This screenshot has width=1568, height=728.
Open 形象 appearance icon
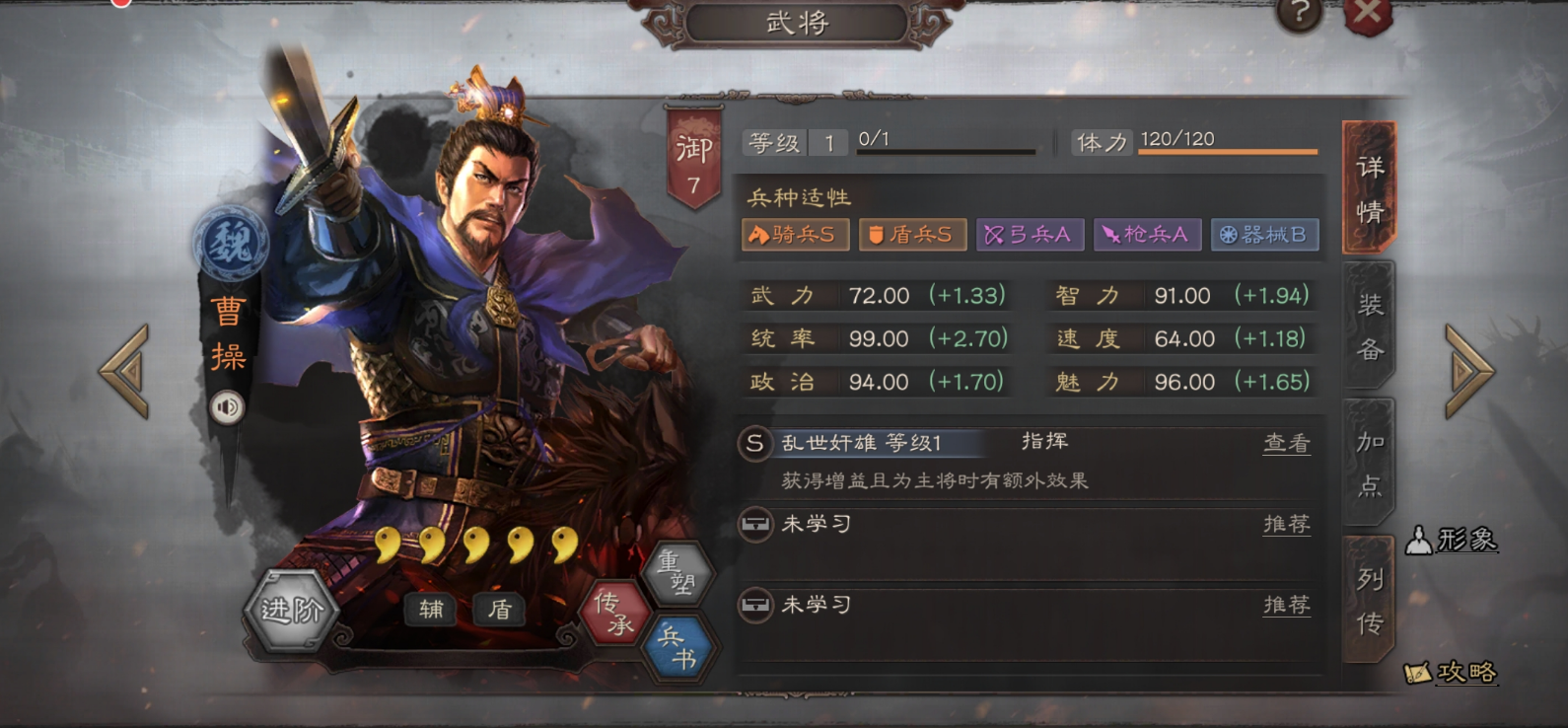point(1452,540)
